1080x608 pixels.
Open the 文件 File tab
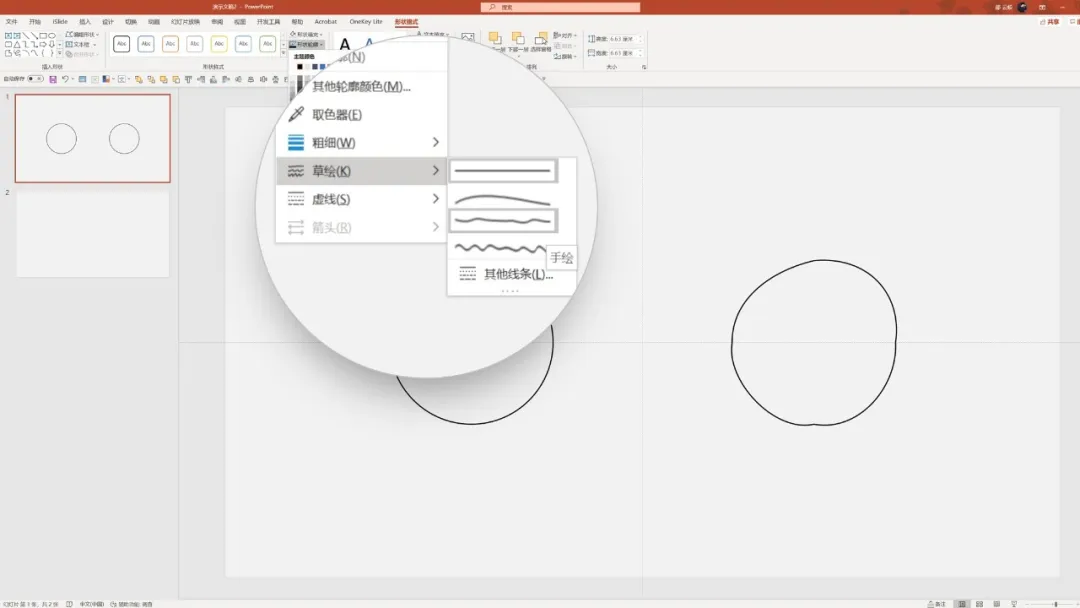pos(12,22)
